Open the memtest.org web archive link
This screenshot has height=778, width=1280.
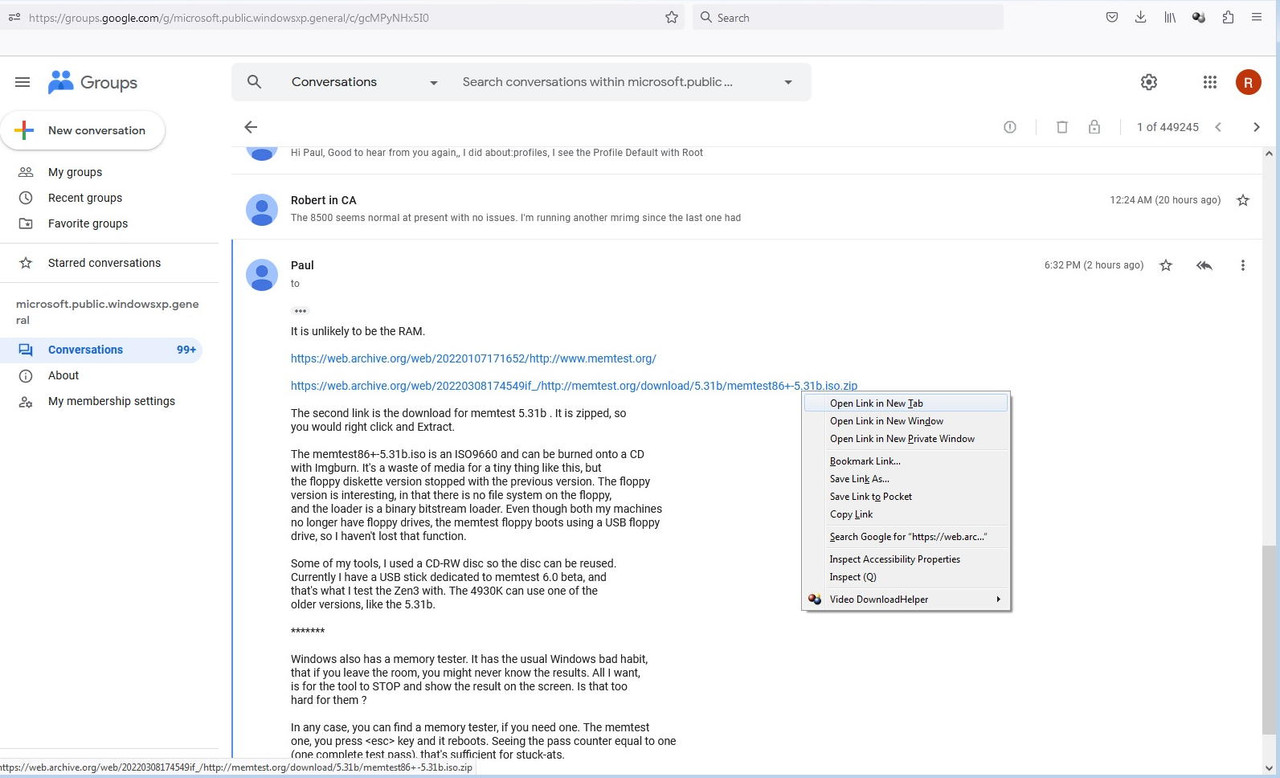[x=473, y=358]
